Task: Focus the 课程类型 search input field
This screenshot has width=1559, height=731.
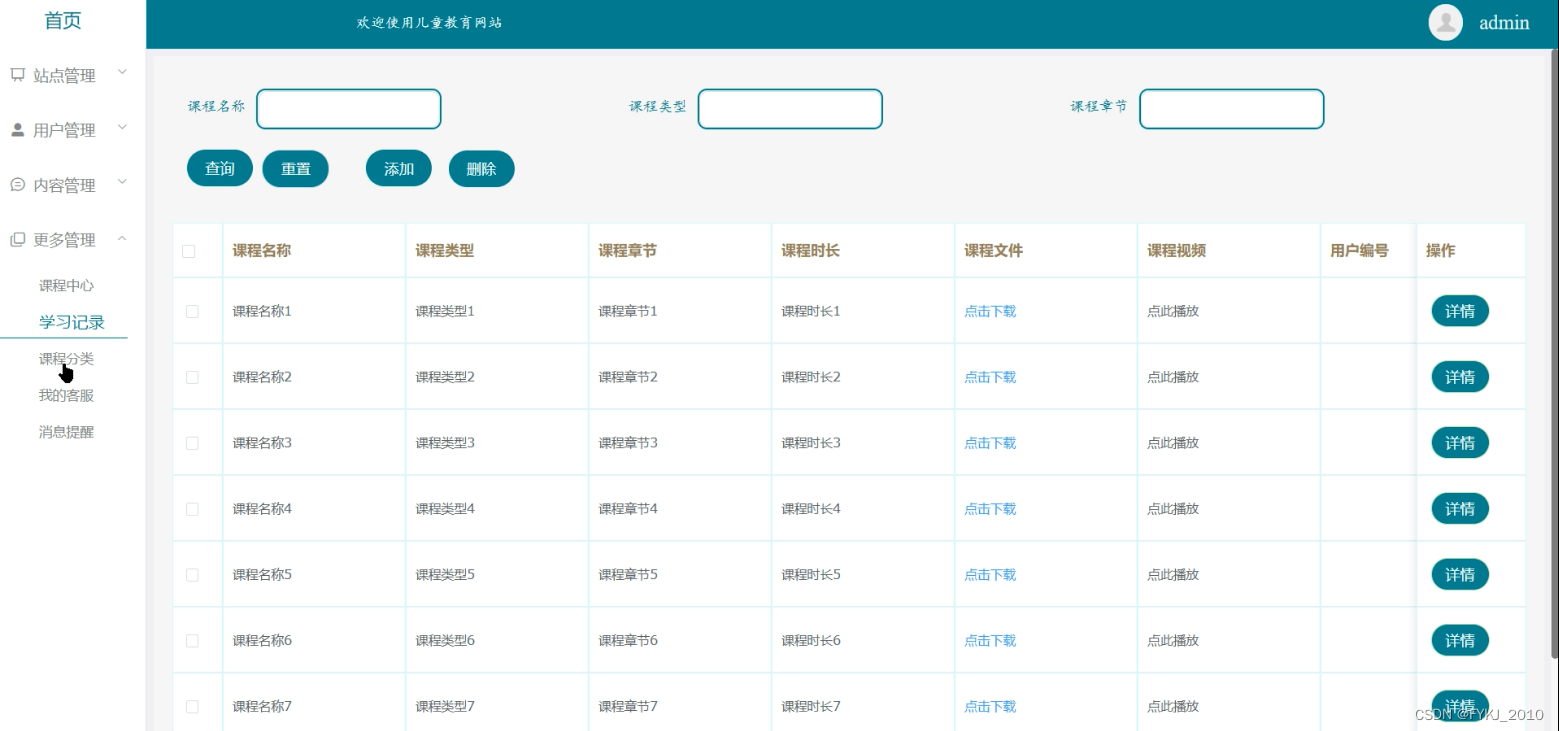Action: tap(790, 109)
